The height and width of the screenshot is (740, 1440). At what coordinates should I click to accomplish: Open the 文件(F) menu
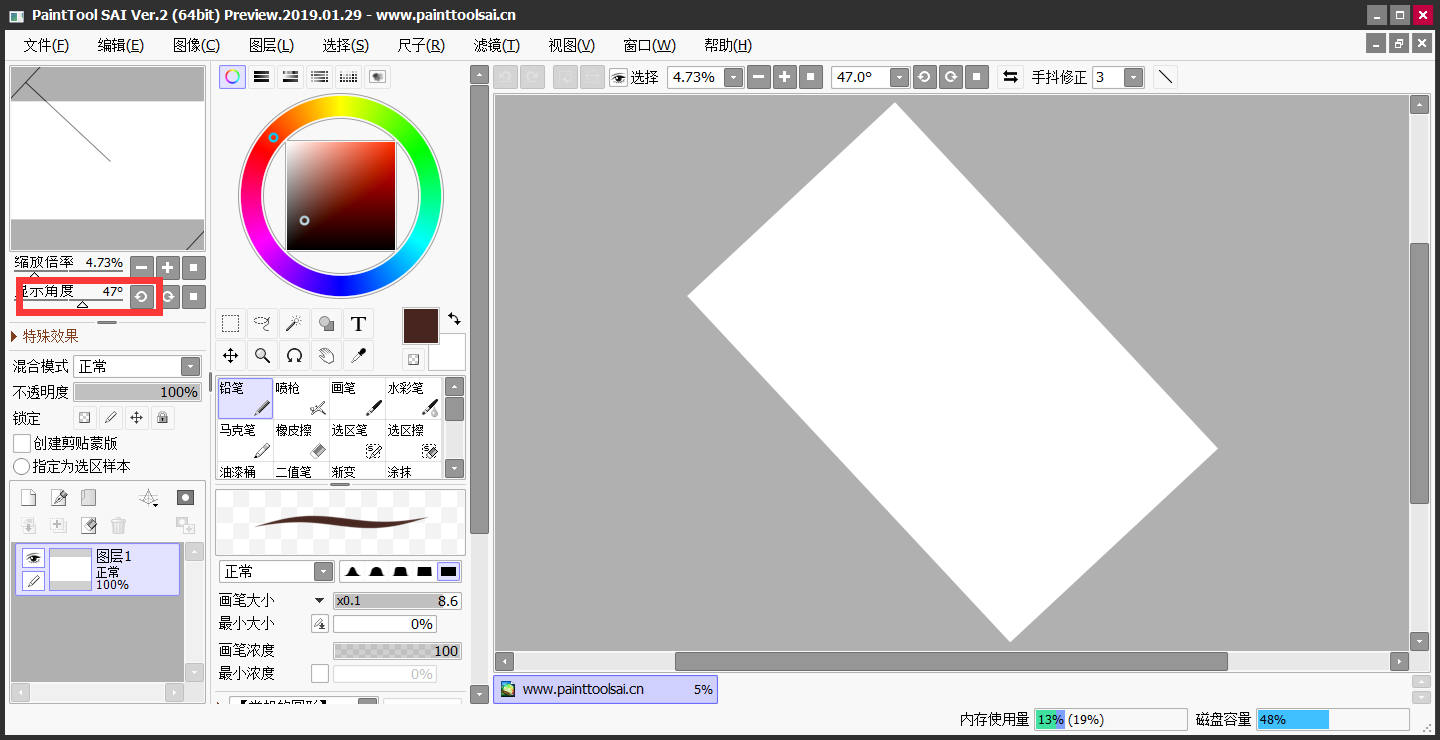[x=46, y=45]
